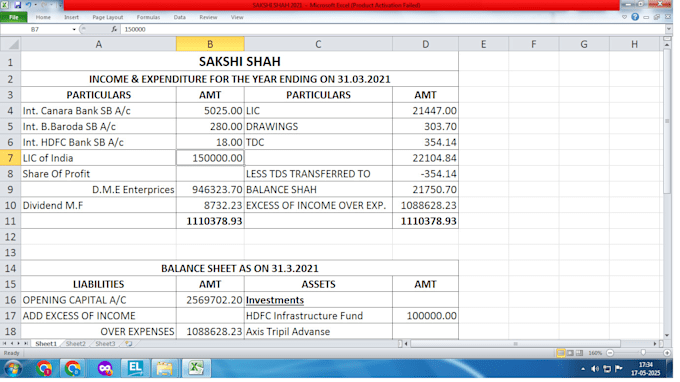
Task: Go to last sheet navigation arrow
Action: (26, 344)
